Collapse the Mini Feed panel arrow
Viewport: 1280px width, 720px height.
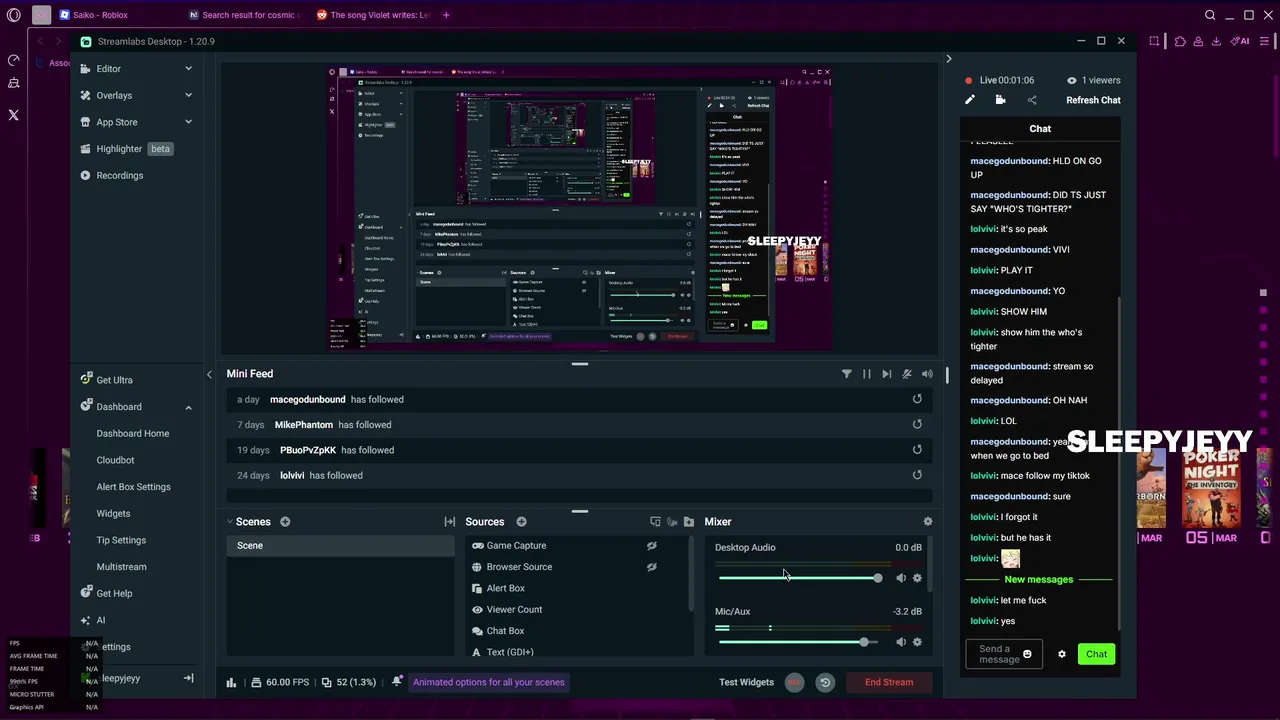pyautogui.click(x=209, y=374)
